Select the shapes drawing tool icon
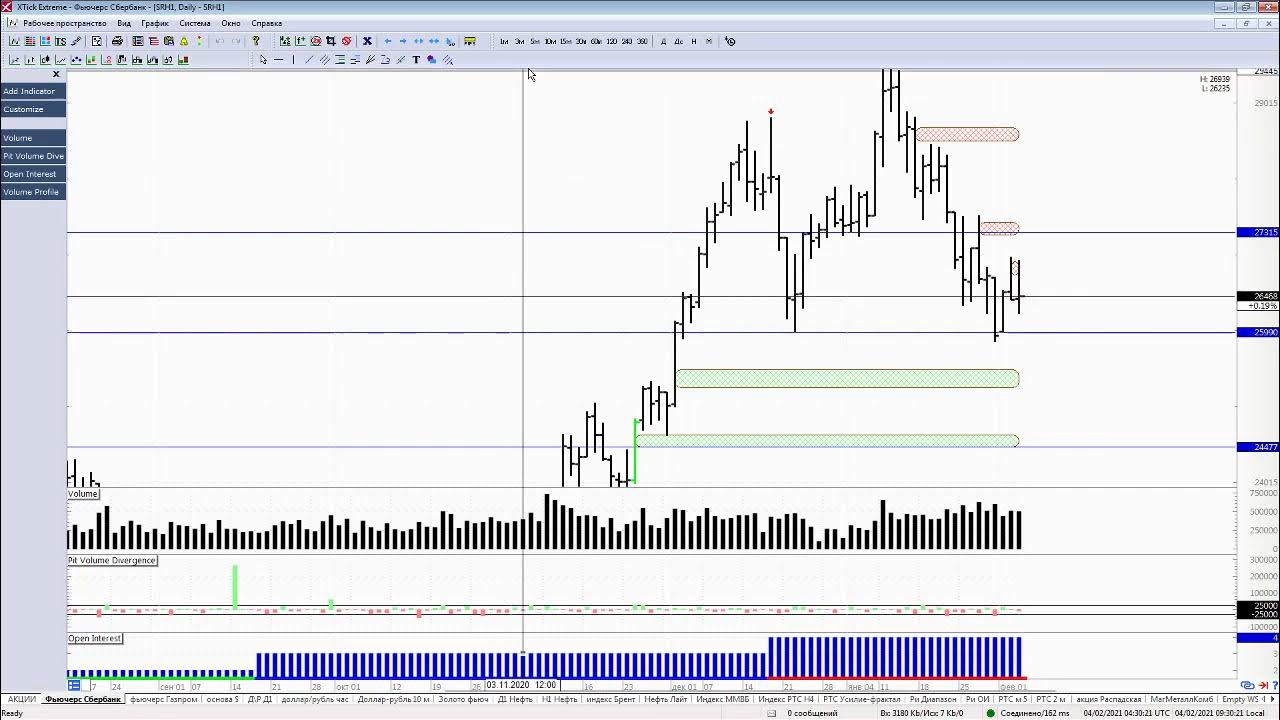The width and height of the screenshot is (1280, 720). point(431,60)
